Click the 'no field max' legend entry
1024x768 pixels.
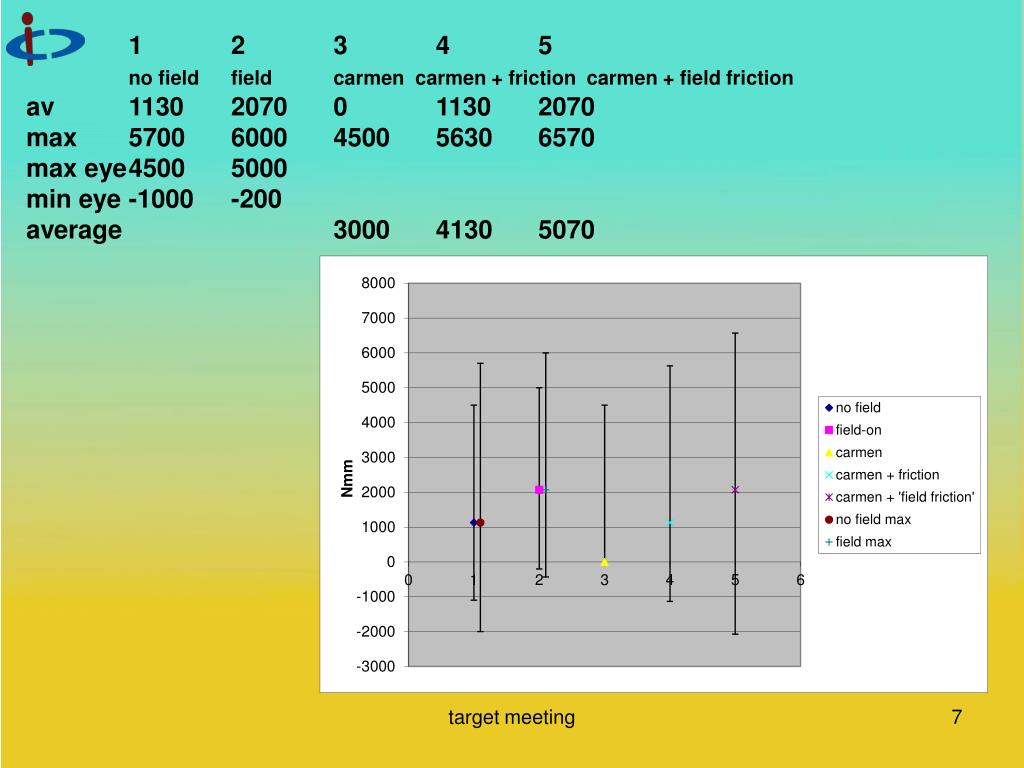point(867,519)
